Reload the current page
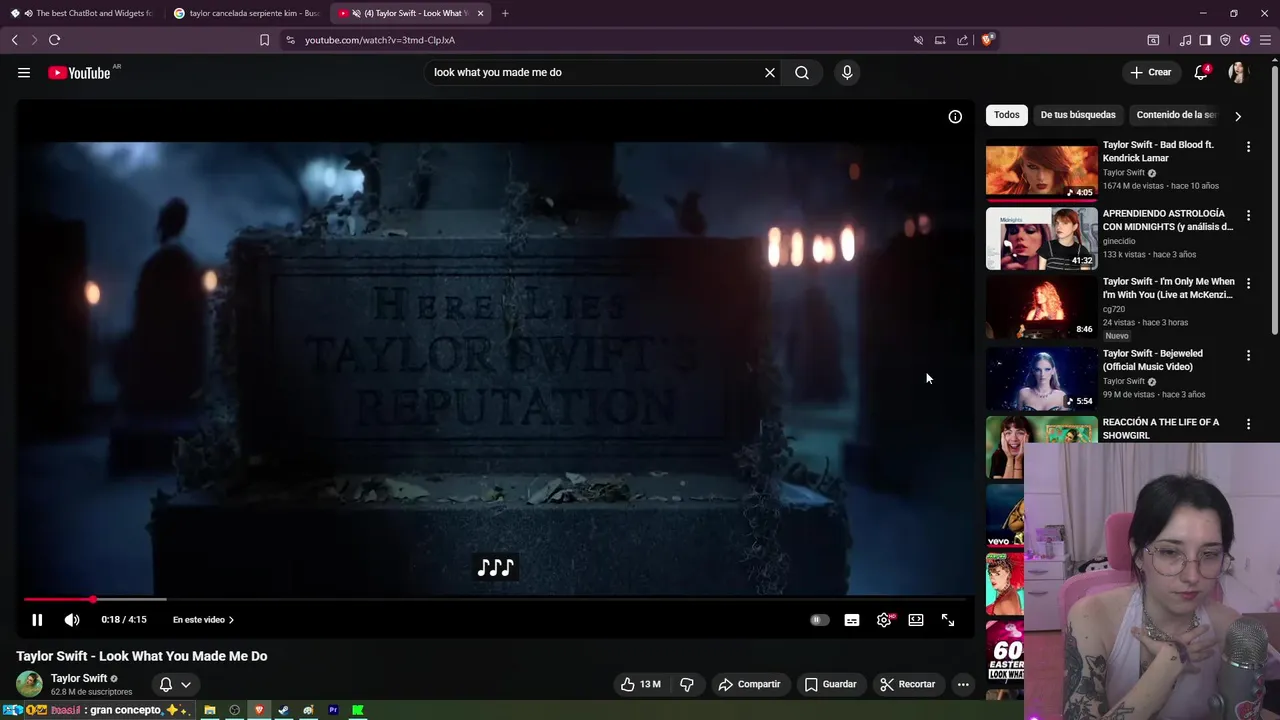The image size is (1280, 720). tap(54, 40)
